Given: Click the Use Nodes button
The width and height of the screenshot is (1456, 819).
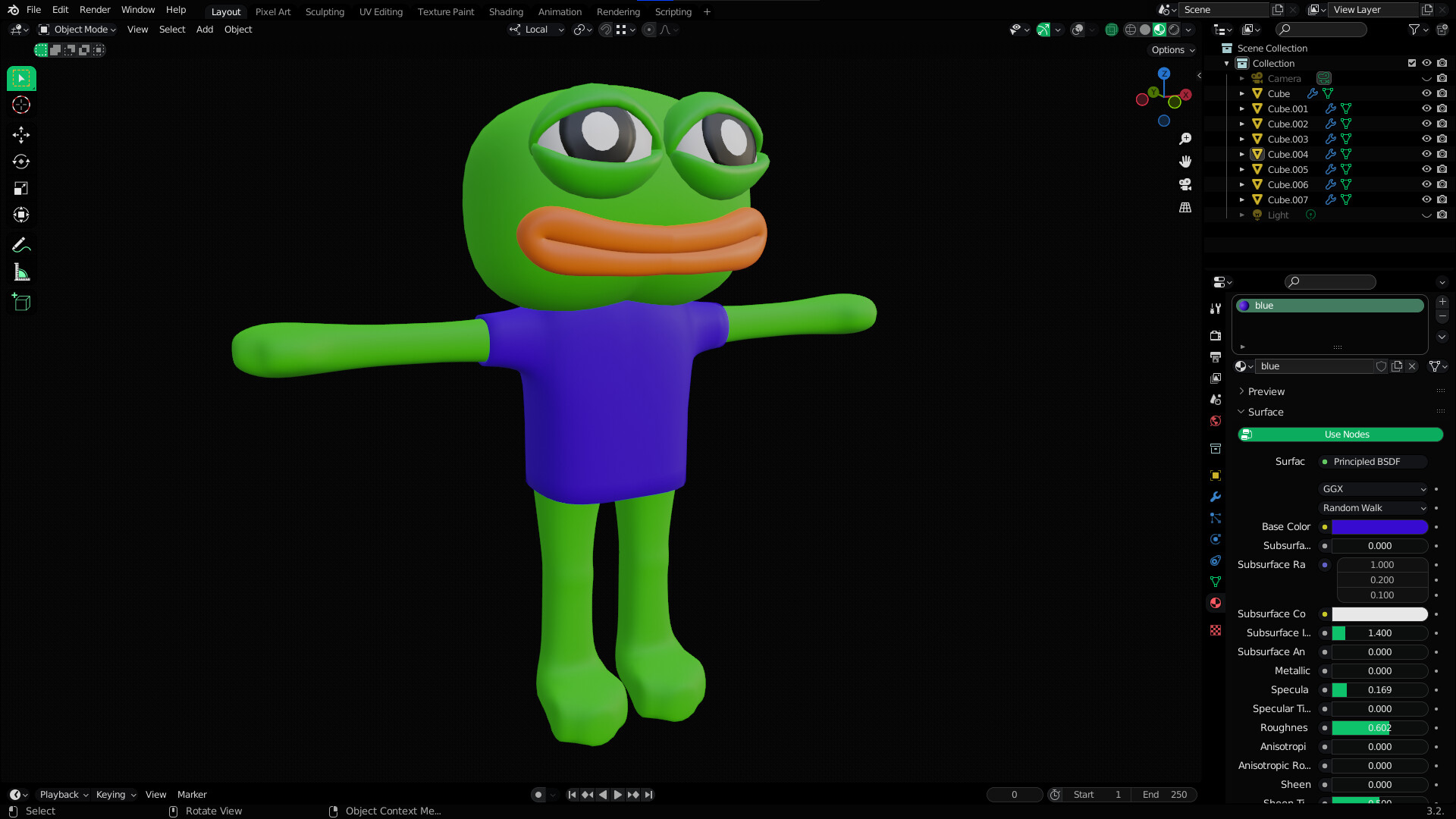Looking at the screenshot, I should pos(1346,435).
